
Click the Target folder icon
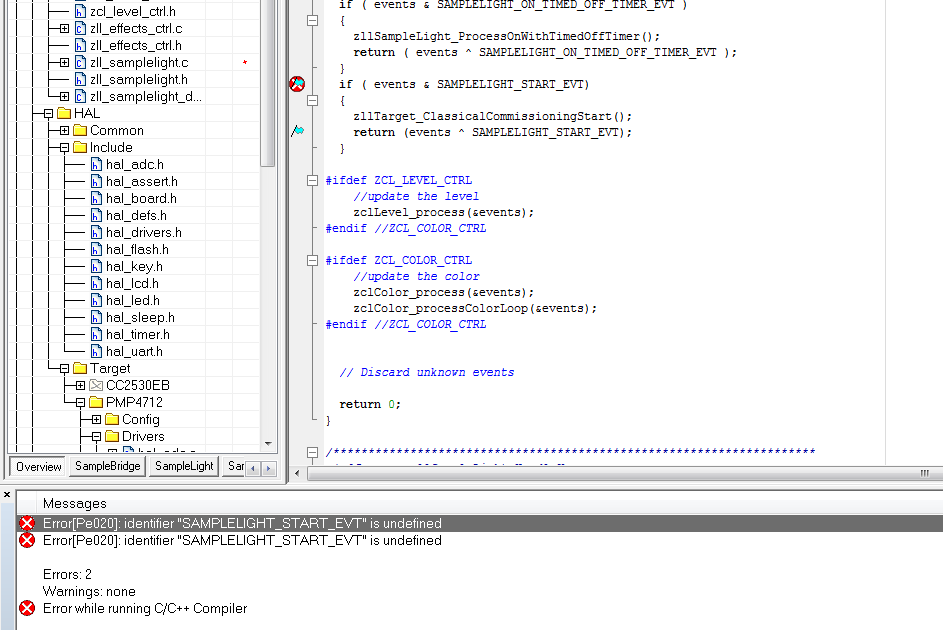(80, 368)
